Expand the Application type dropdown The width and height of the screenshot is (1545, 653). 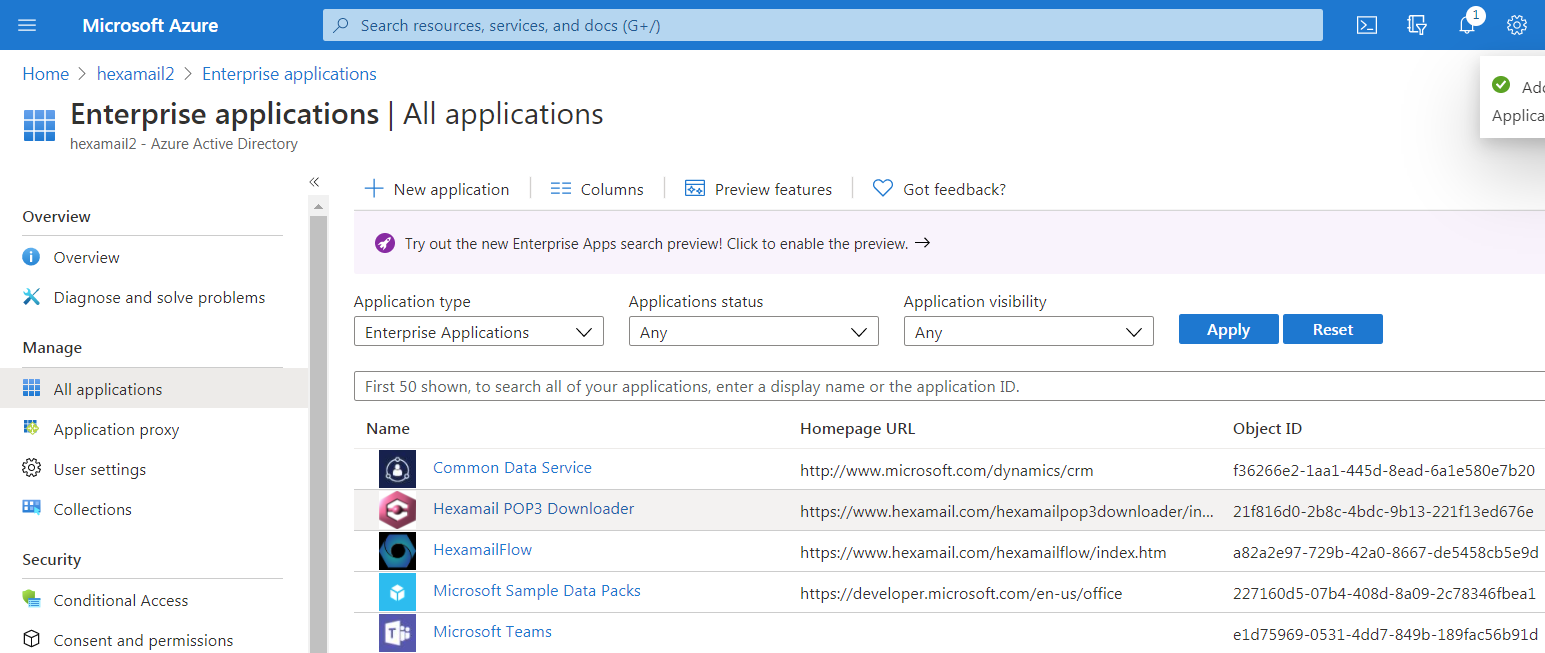(478, 332)
